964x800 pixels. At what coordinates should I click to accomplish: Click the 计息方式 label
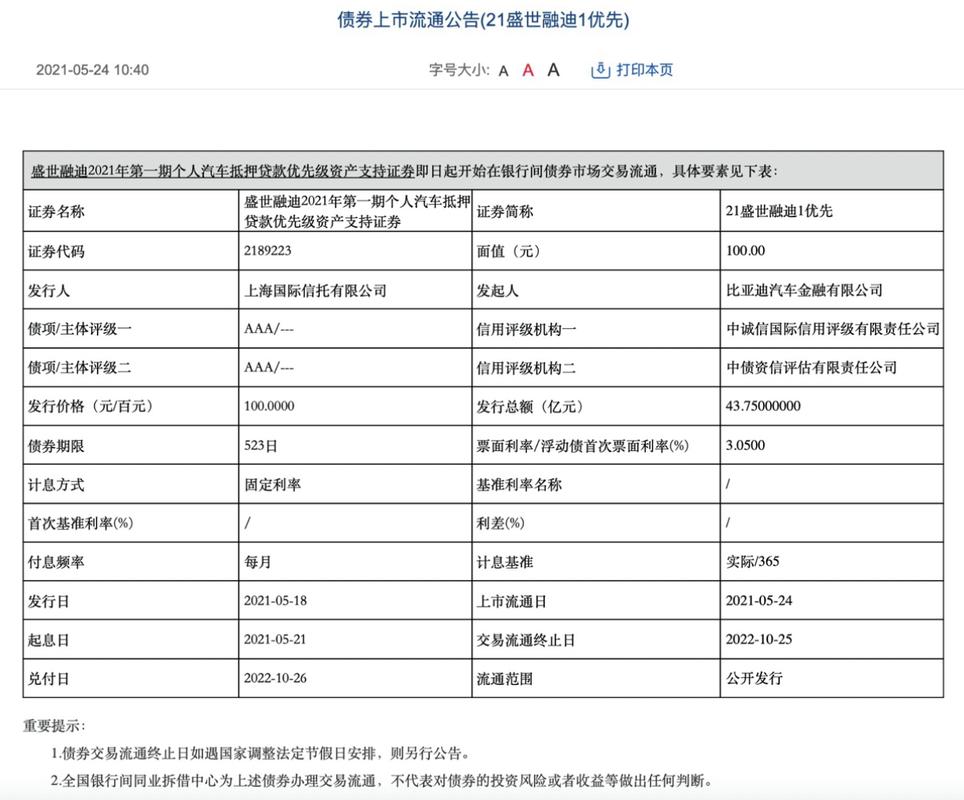coord(56,485)
